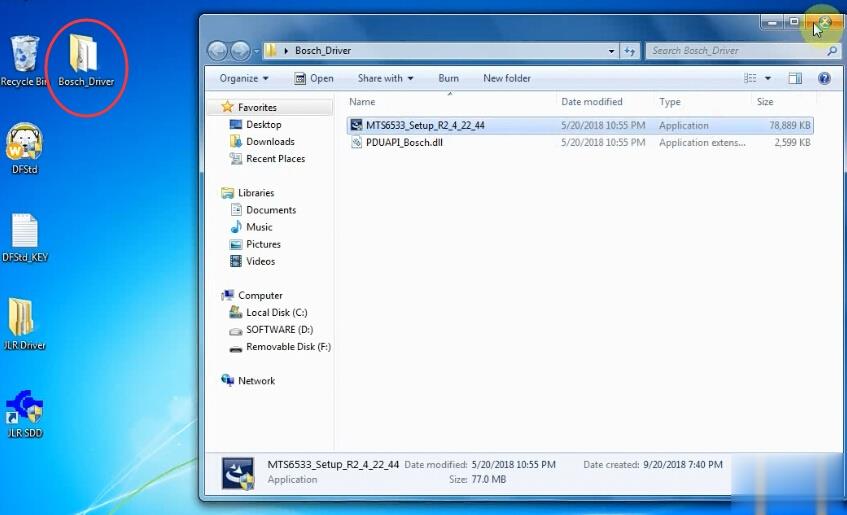Click the Date modified value in details pane
Screen dimensions: 847x515
click(x=513, y=465)
